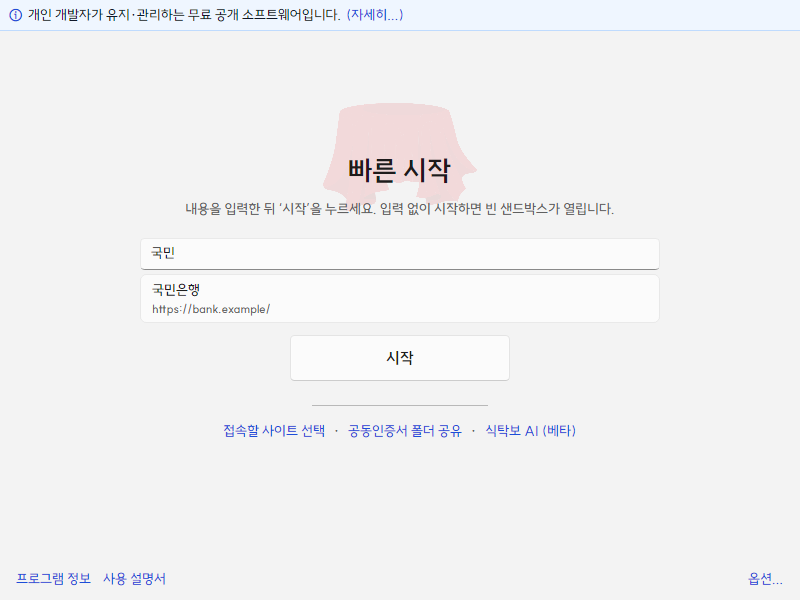Screen dimensions: 800x600
Task: Open 식탁보 AI (베타) link
Action: pyautogui.click(x=530, y=431)
